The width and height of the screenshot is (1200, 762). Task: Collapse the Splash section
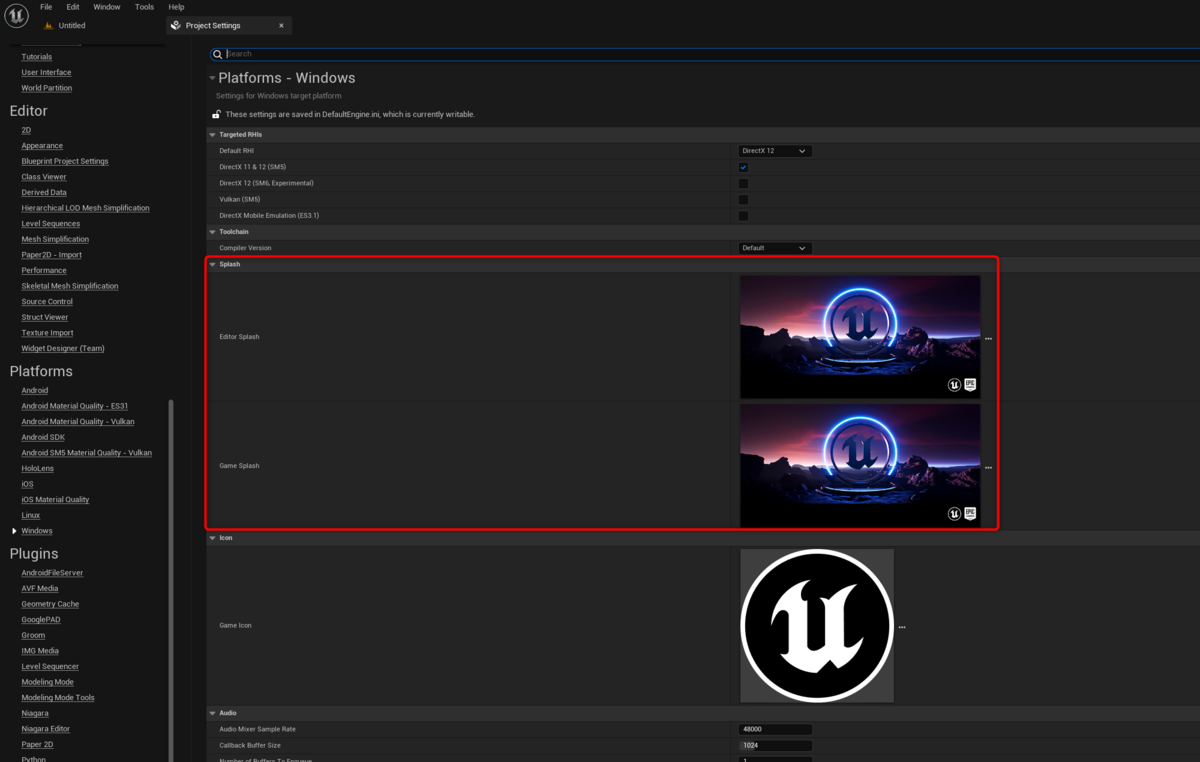(213, 264)
